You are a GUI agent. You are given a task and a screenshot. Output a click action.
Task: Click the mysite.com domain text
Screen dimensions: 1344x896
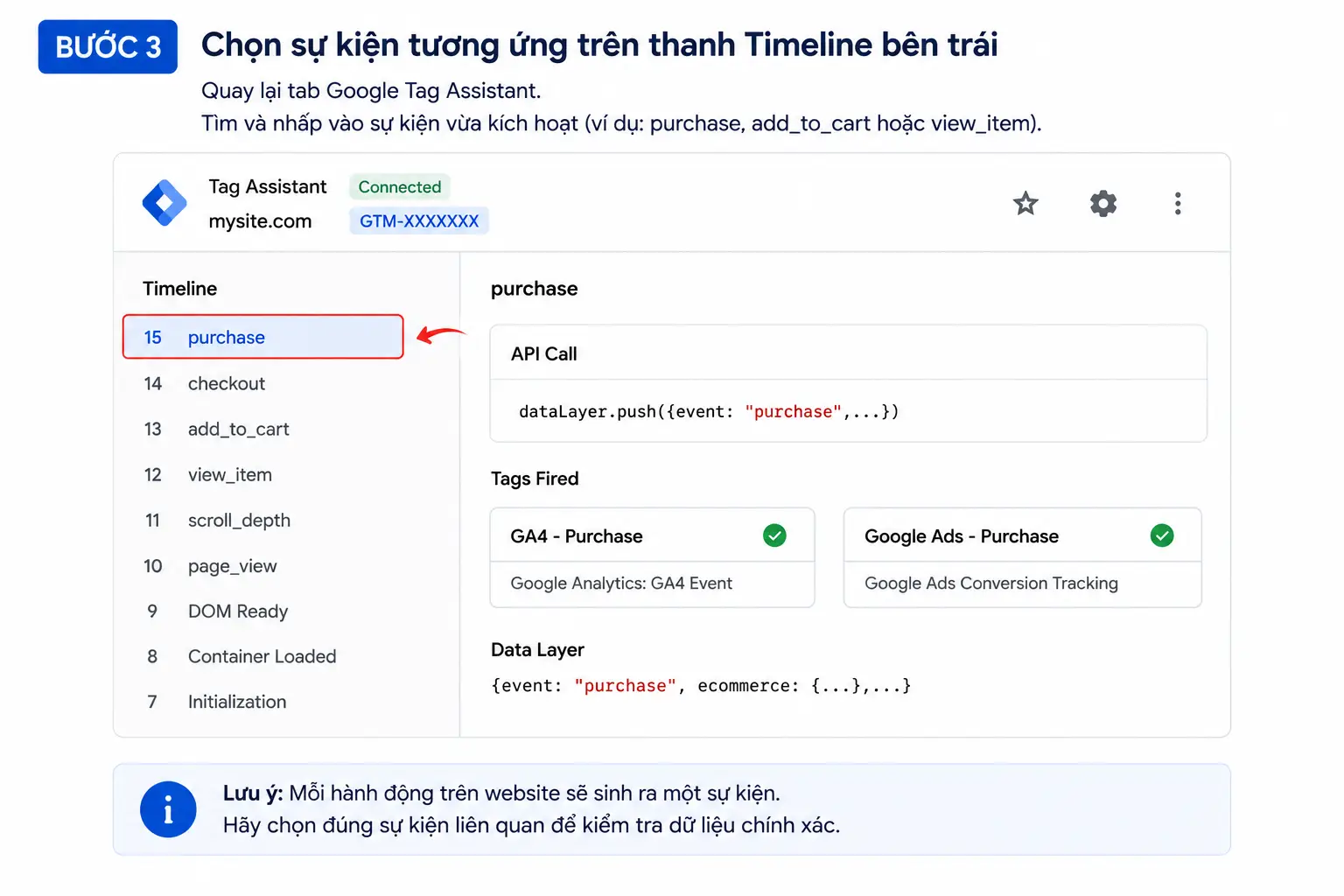coord(260,221)
